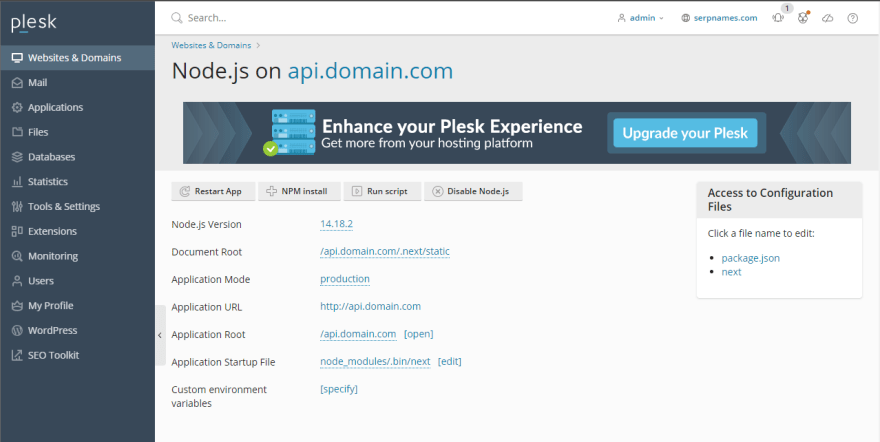Open Tools & Settings
This screenshot has height=442, width=880.
[x=77, y=206]
